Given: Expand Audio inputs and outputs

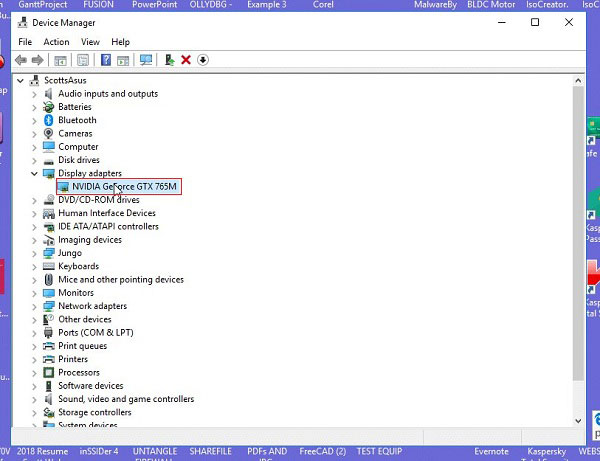Looking at the screenshot, I should pos(34,94).
